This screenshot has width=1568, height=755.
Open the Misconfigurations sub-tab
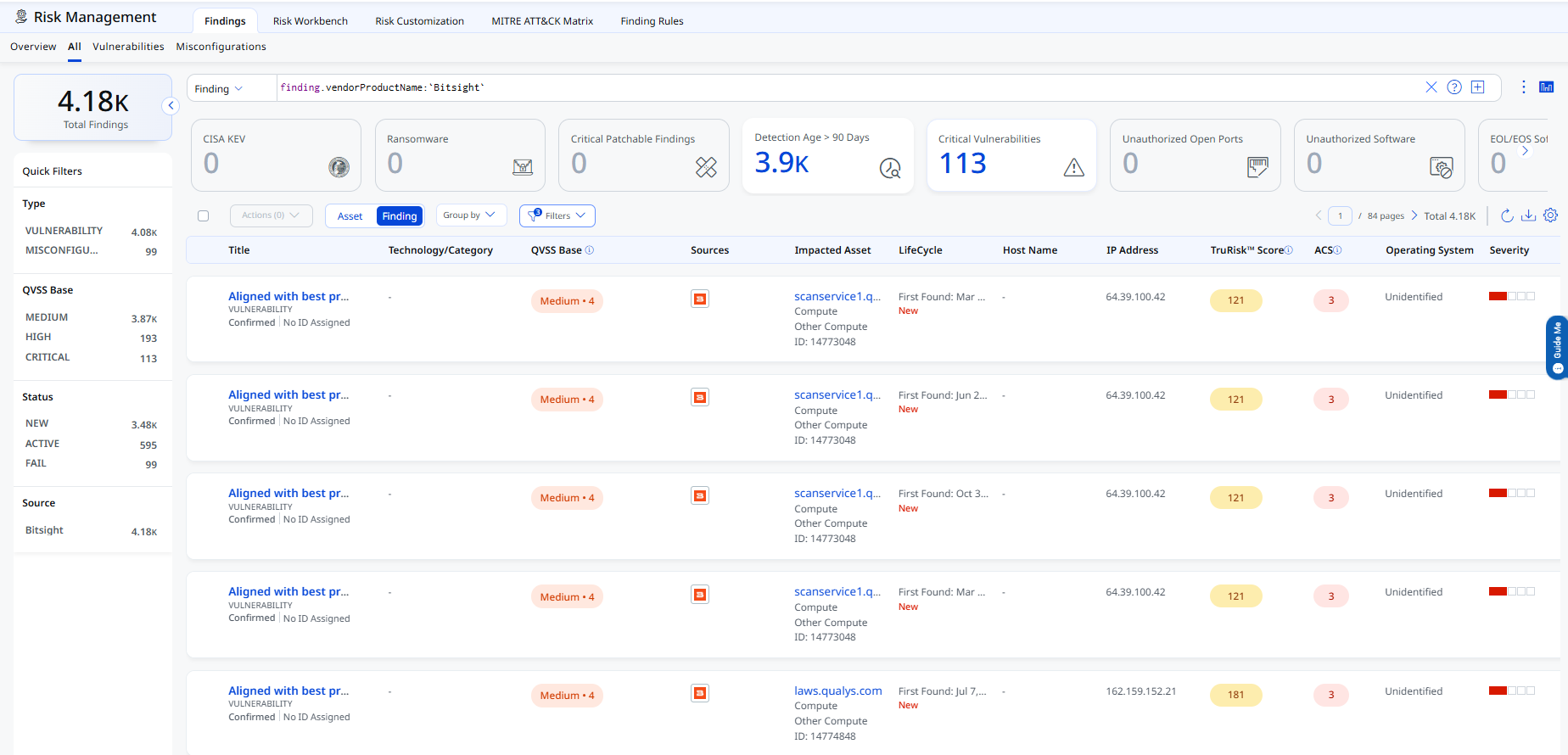[x=221, y=47]
